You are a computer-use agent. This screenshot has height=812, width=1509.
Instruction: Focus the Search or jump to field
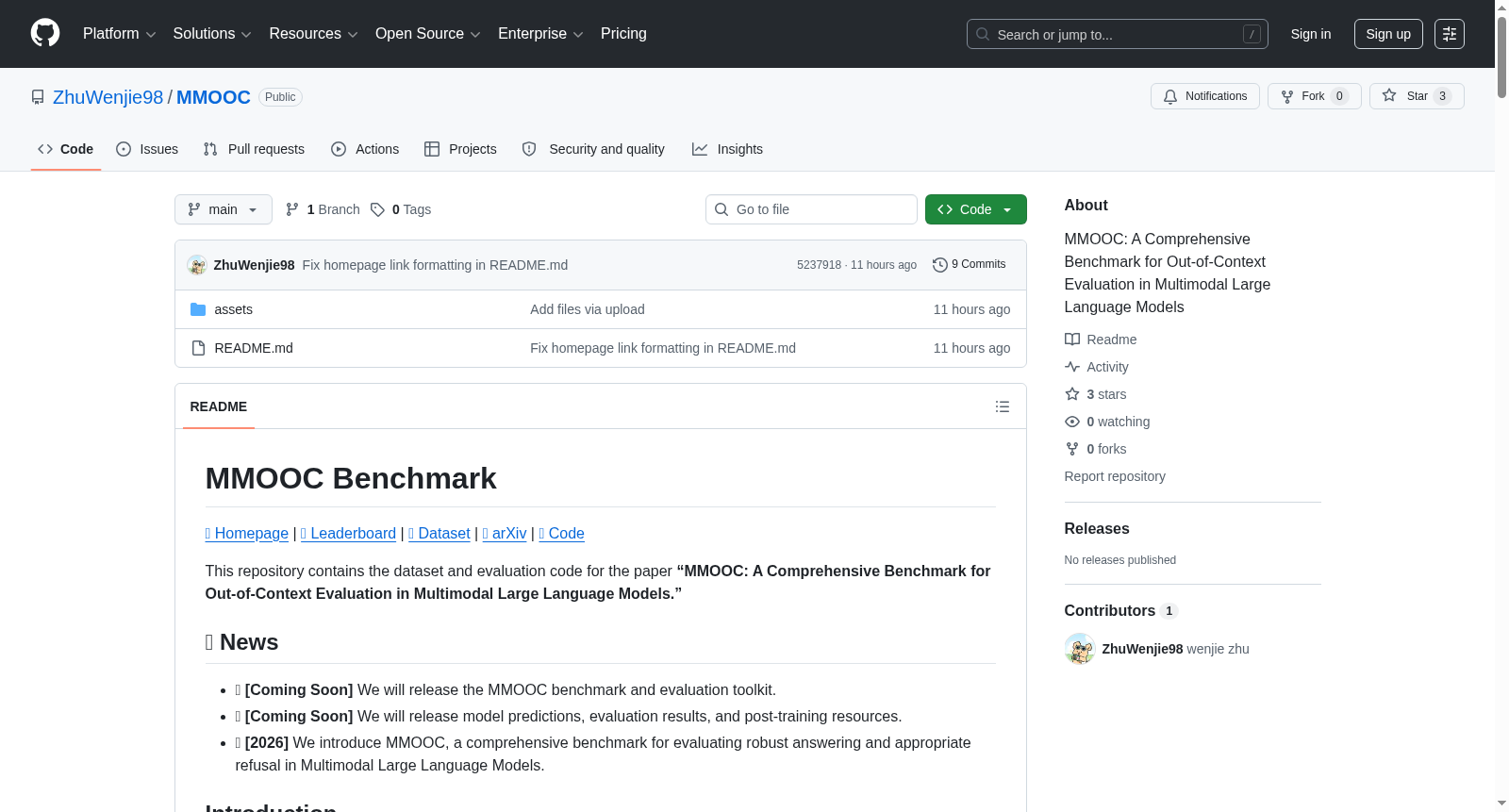click(1118, 34)
